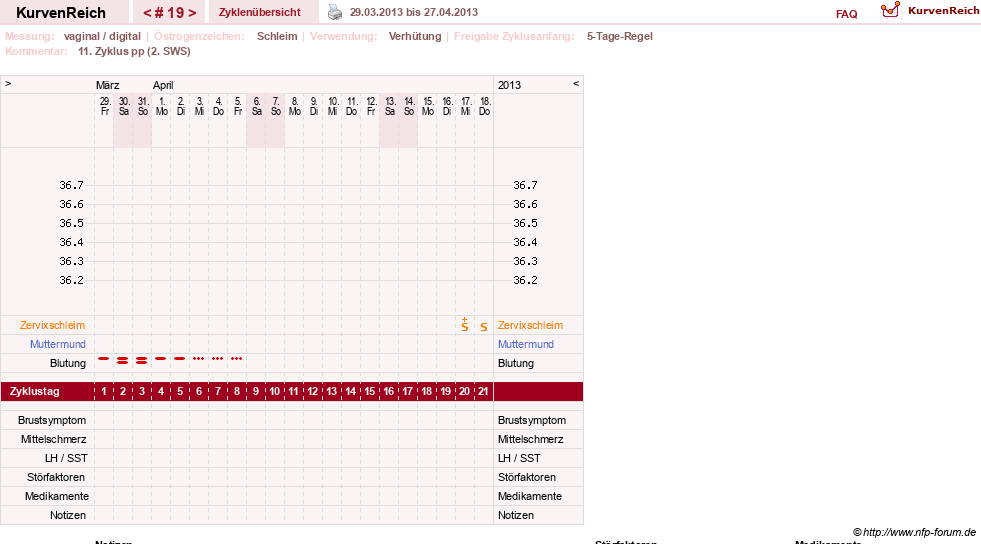This screenshot has height=544, width=981.
Task: Click spotting dots on cycle day 8
Action: [236, 359]
